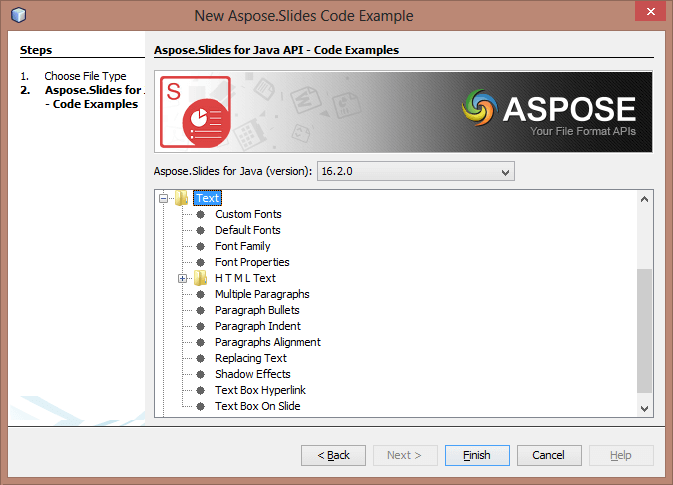Click the bullet icon beside Replacing Text
673x485 pixels.
(x=200, y=358)
